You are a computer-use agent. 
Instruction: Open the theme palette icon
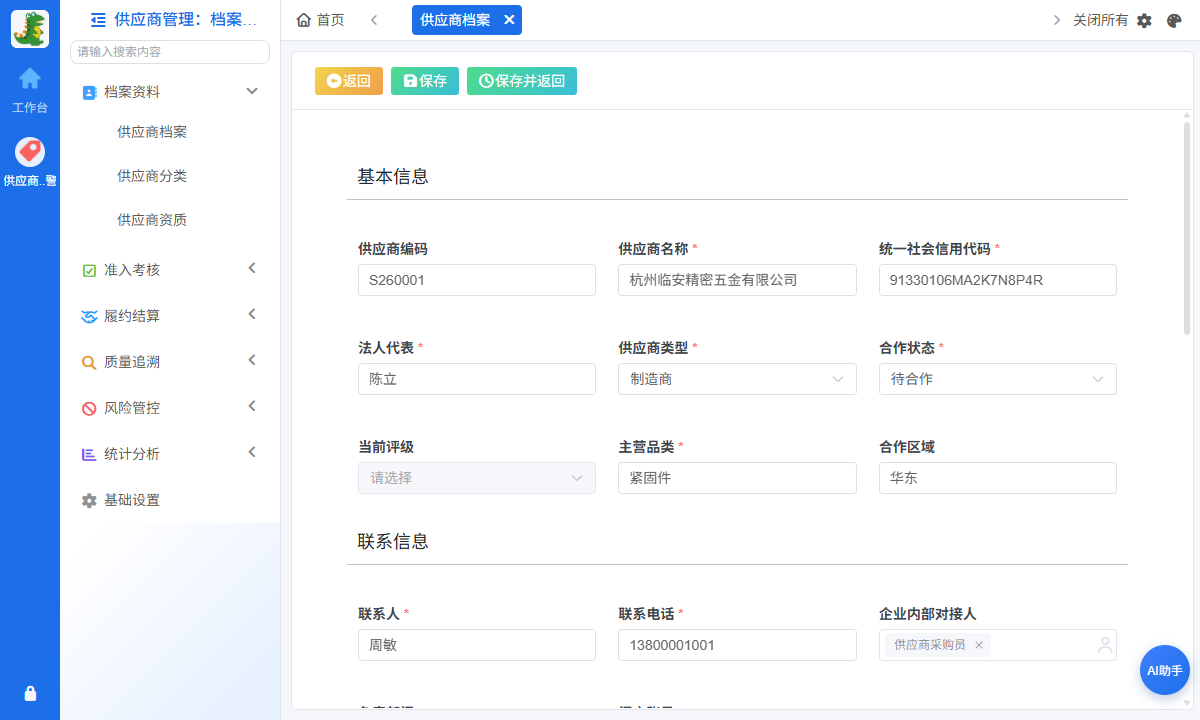pyautogui.click(x=1175, y=20)
